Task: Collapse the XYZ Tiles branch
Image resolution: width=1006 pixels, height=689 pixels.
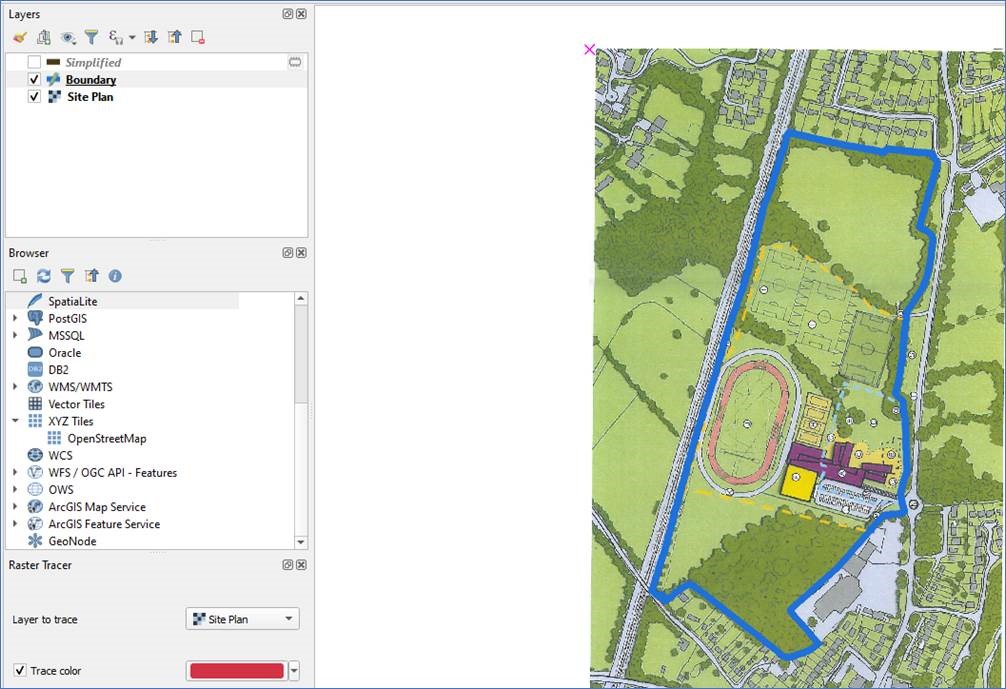Action: coord(13,421)
